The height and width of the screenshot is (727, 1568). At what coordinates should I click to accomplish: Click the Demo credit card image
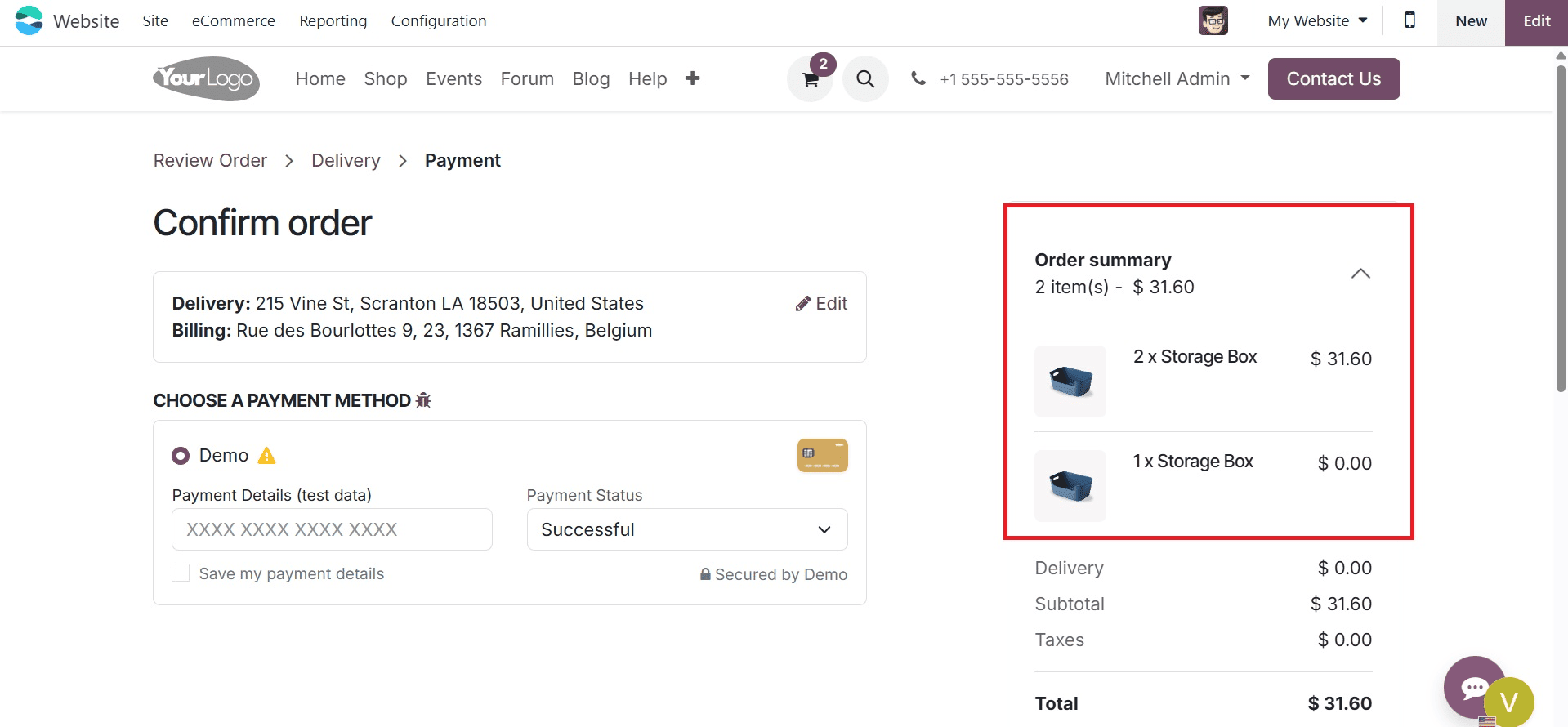click(822, 455)
